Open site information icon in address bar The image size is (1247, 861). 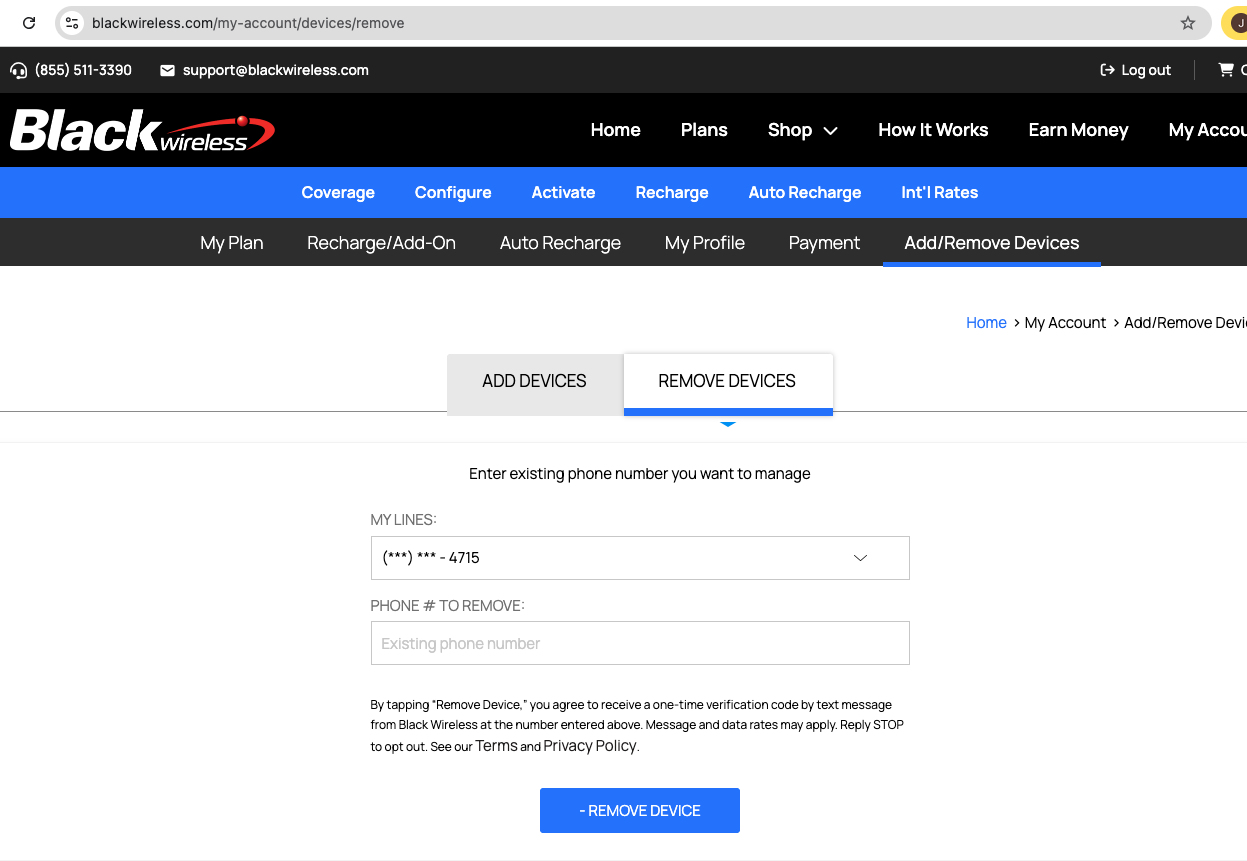[72, 22]
